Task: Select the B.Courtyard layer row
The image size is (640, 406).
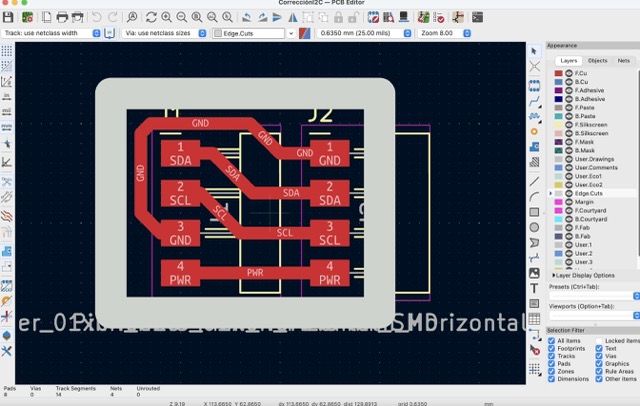Action: [x=593, y=219]
